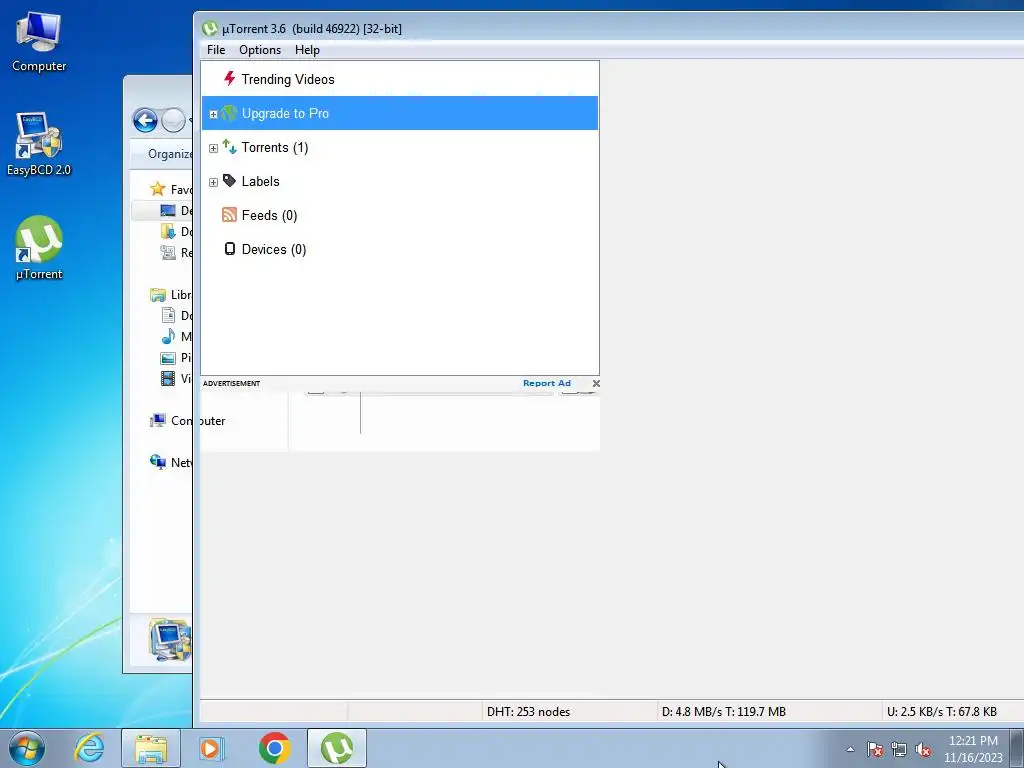Select Libraries in Explorer navigation pane

coord(171,295)
